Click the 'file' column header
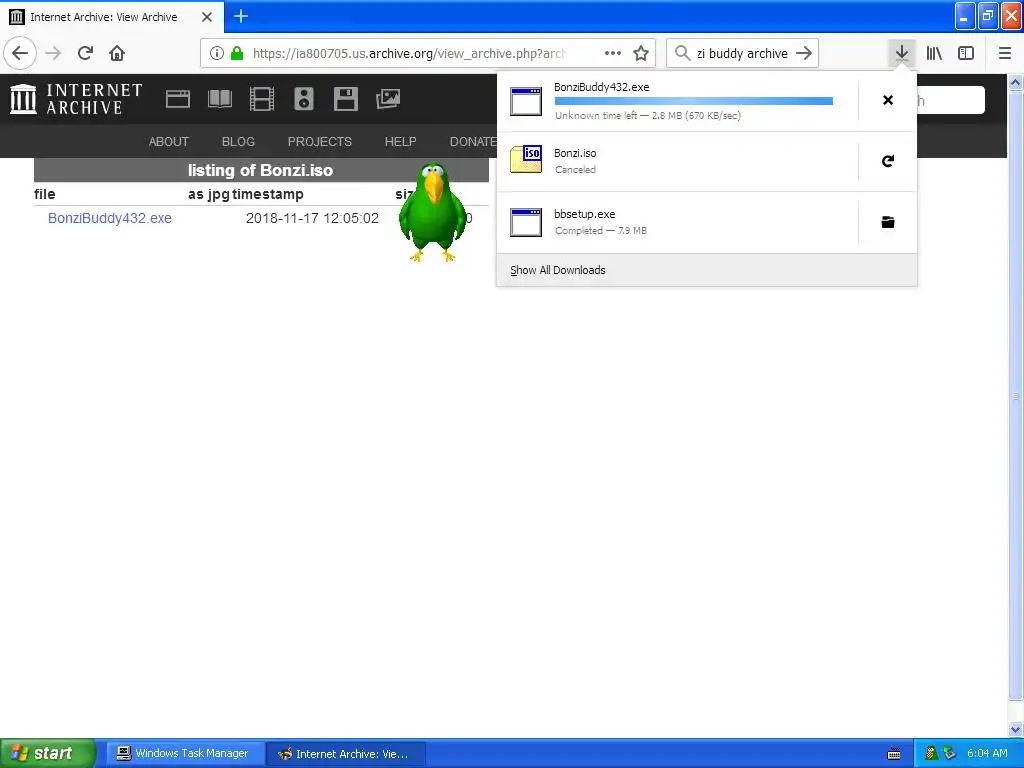The width and height of the screenshot is (1024, 768). point(44,194)
